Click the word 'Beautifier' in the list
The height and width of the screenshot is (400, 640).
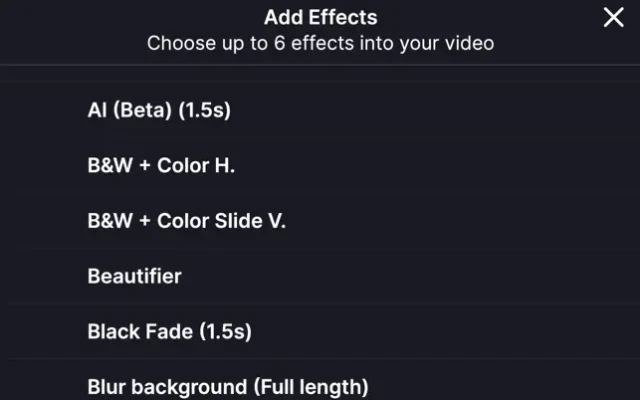point(135,276)
